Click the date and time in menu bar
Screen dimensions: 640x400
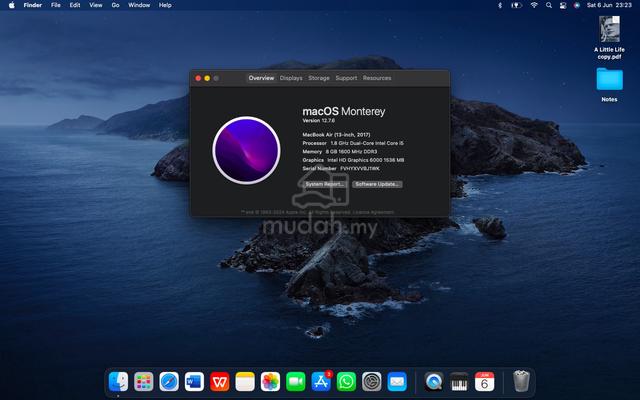(x=609, y=5)
